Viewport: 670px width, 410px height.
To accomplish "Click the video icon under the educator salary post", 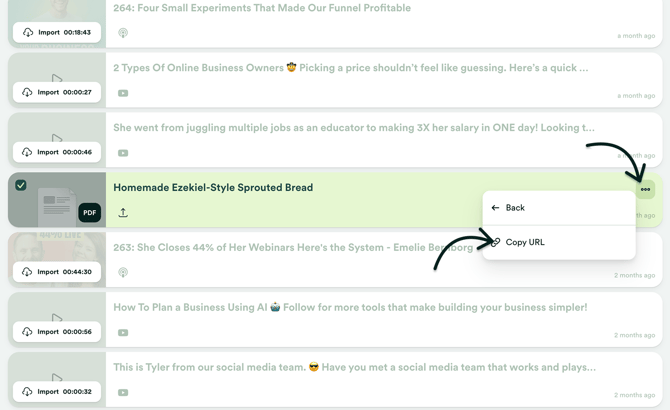I will click(x=123, y=153).
